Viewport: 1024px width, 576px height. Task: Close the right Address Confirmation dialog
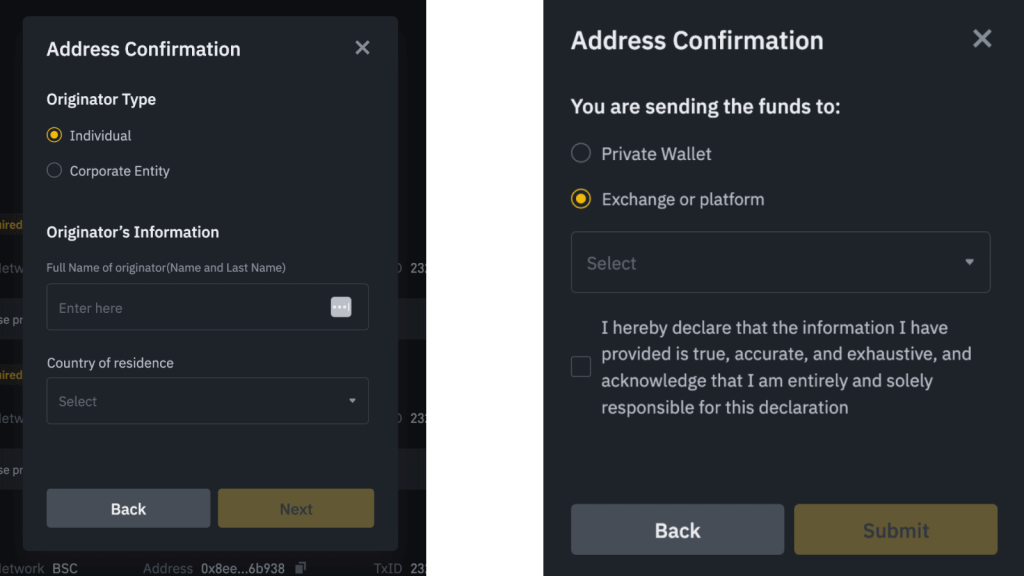coord(981,39)
